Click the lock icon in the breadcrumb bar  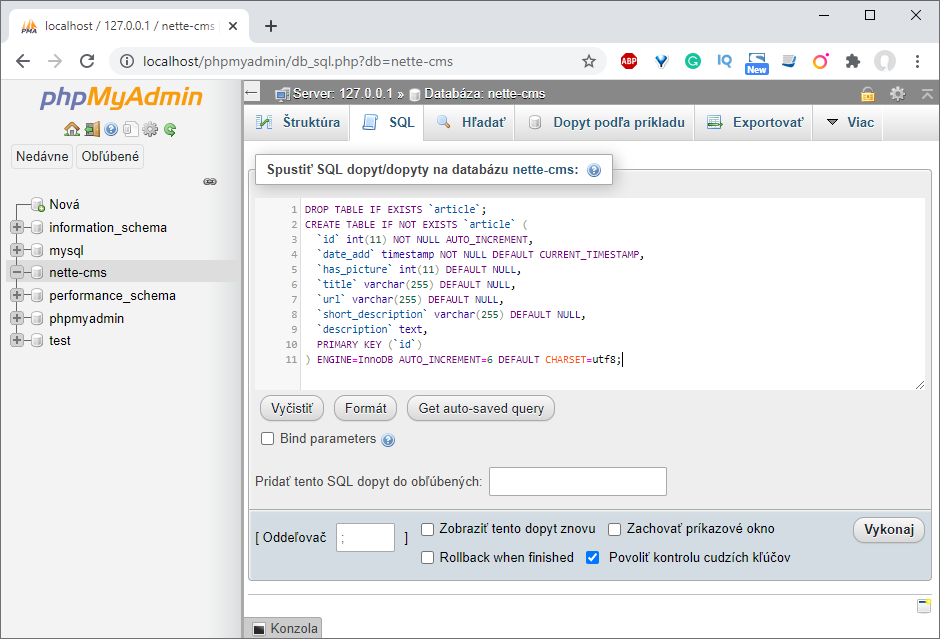coord(868,93)
